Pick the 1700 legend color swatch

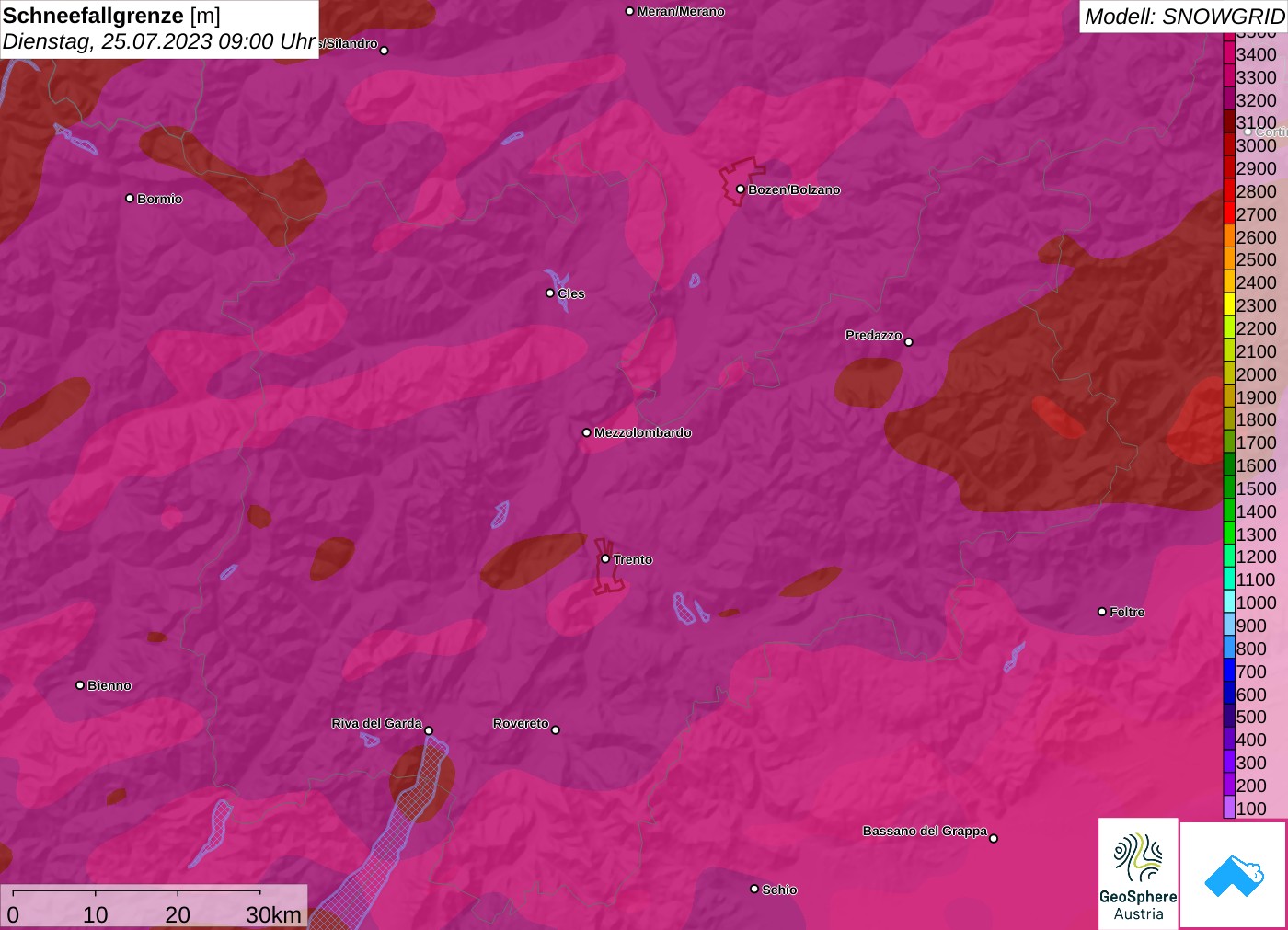pyautogui.click(x=1229, y=442)
